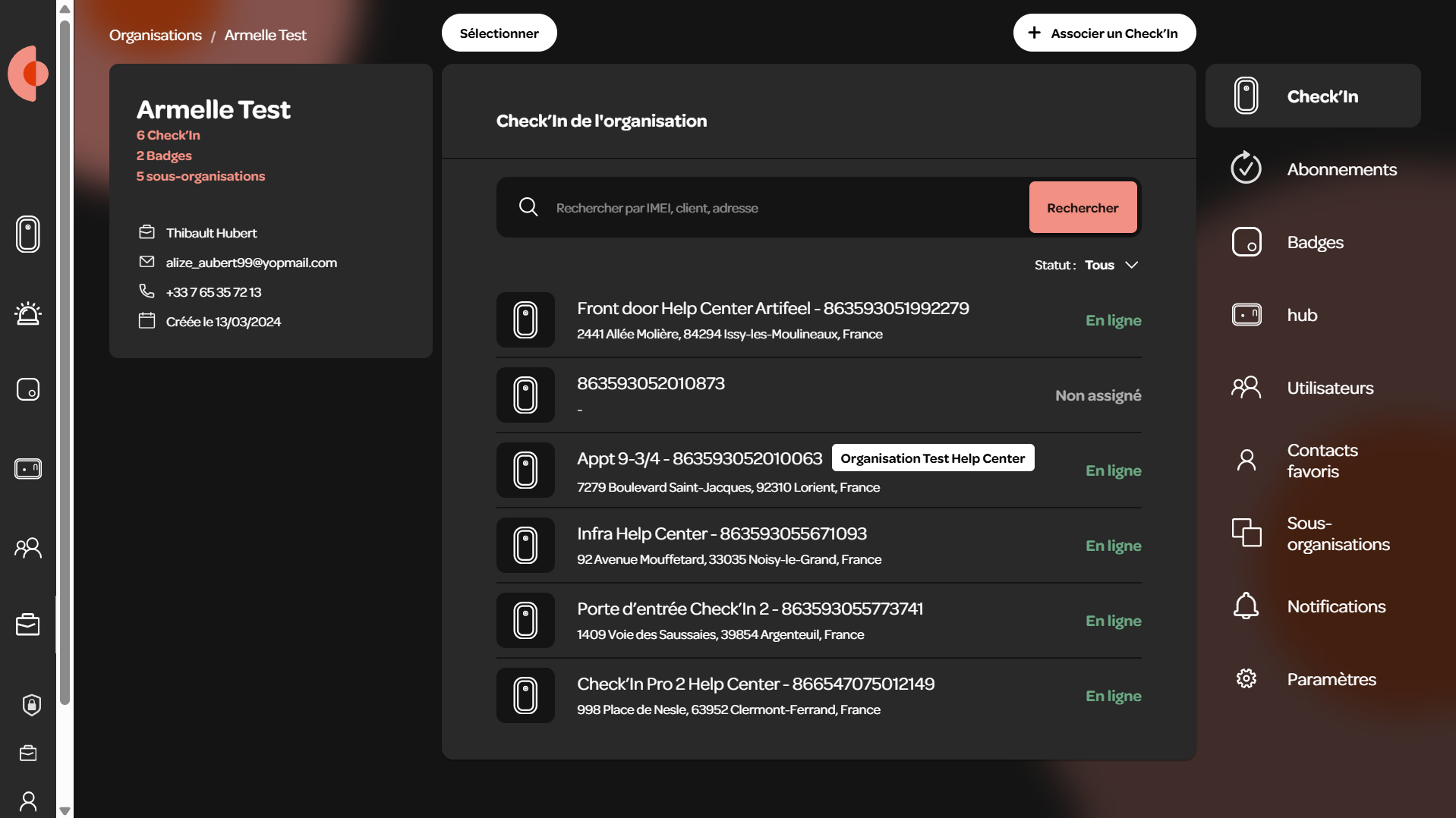The height and width of the screenshot is (818, 1456).
Task: Open the Badges section in the right menu
Action: (x=1313, y=241)
